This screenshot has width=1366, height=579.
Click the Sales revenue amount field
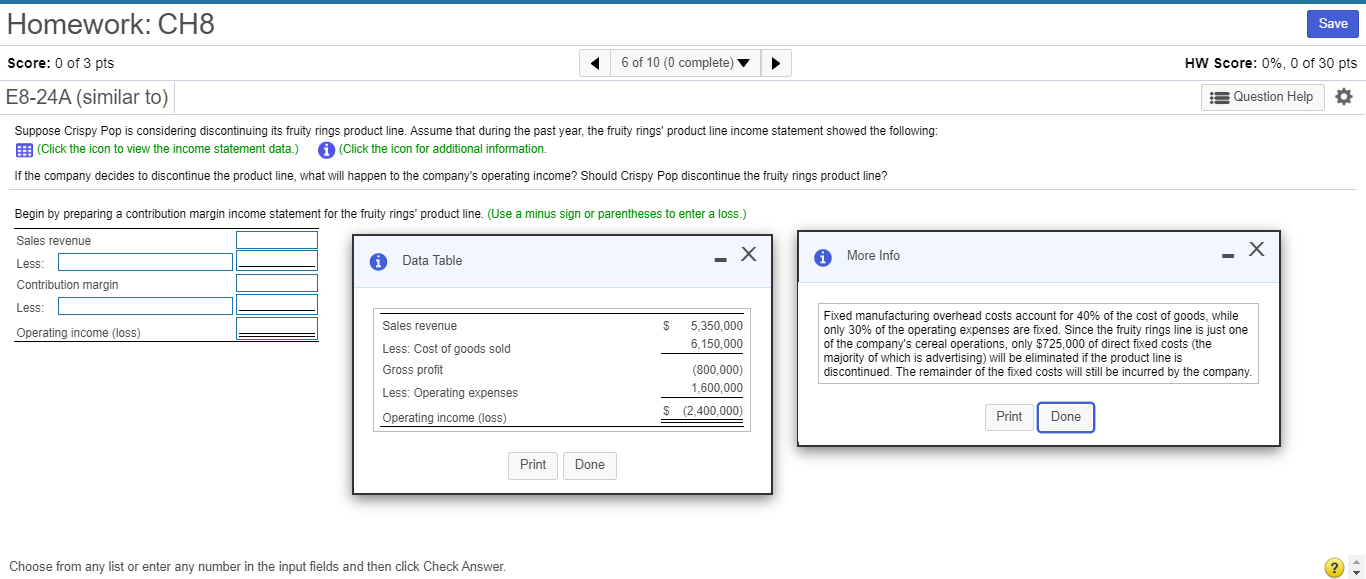coord(277,240)
